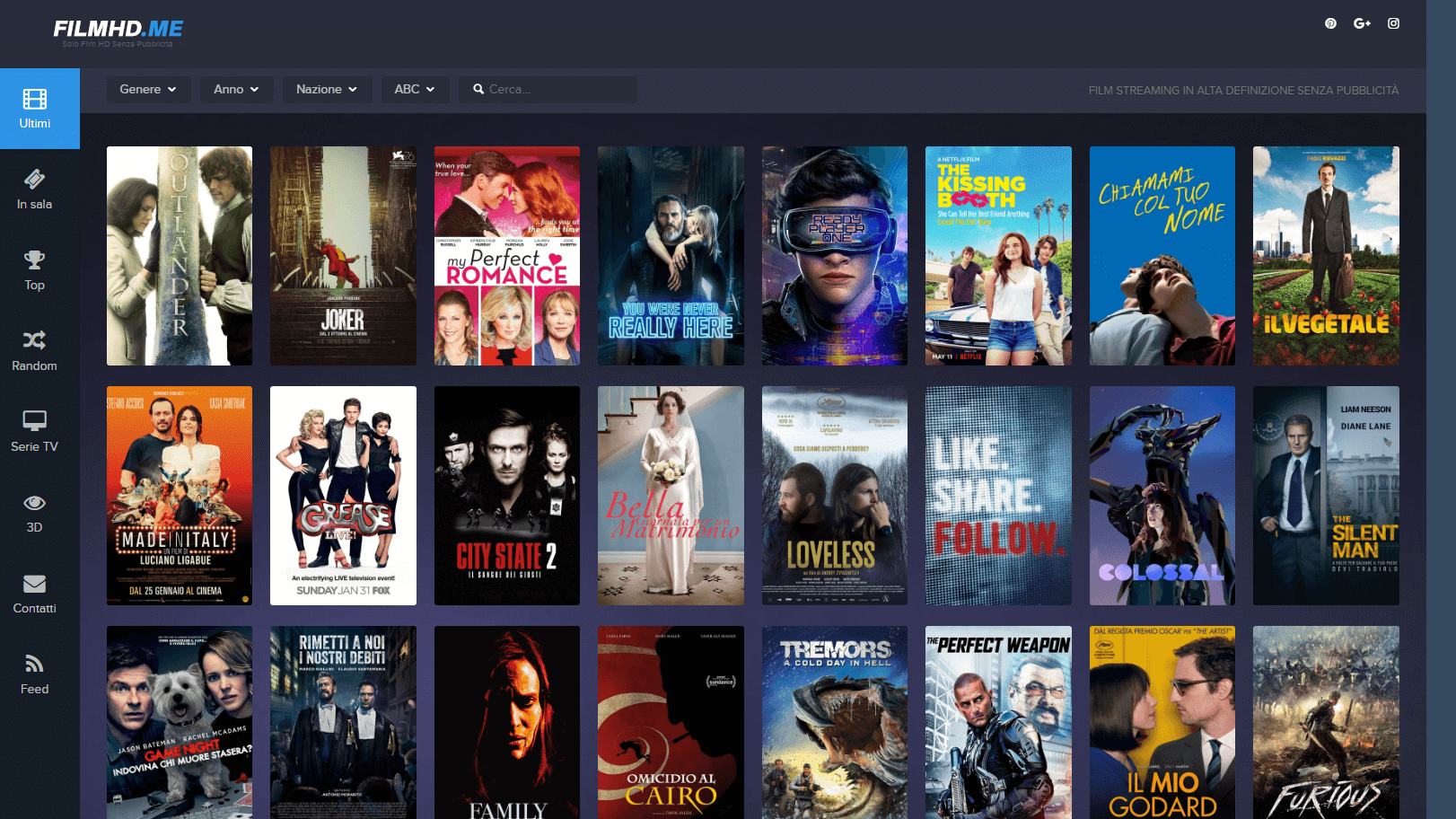Open The Silent Man poster
The width and height of the screenshot is (1456, 819).
point(1326,496)
